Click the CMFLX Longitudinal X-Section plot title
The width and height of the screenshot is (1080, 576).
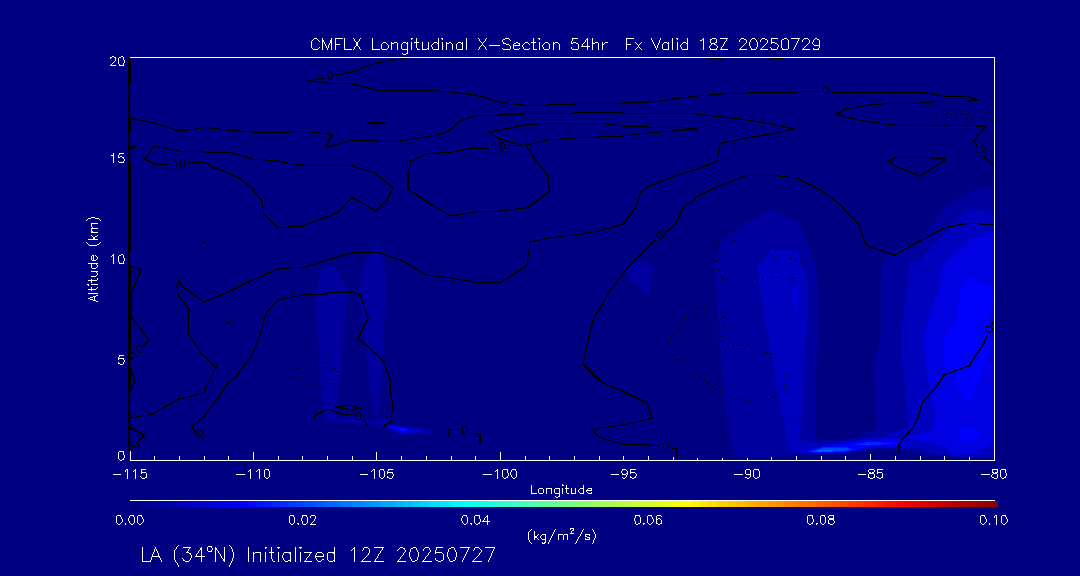coord(565,45)
